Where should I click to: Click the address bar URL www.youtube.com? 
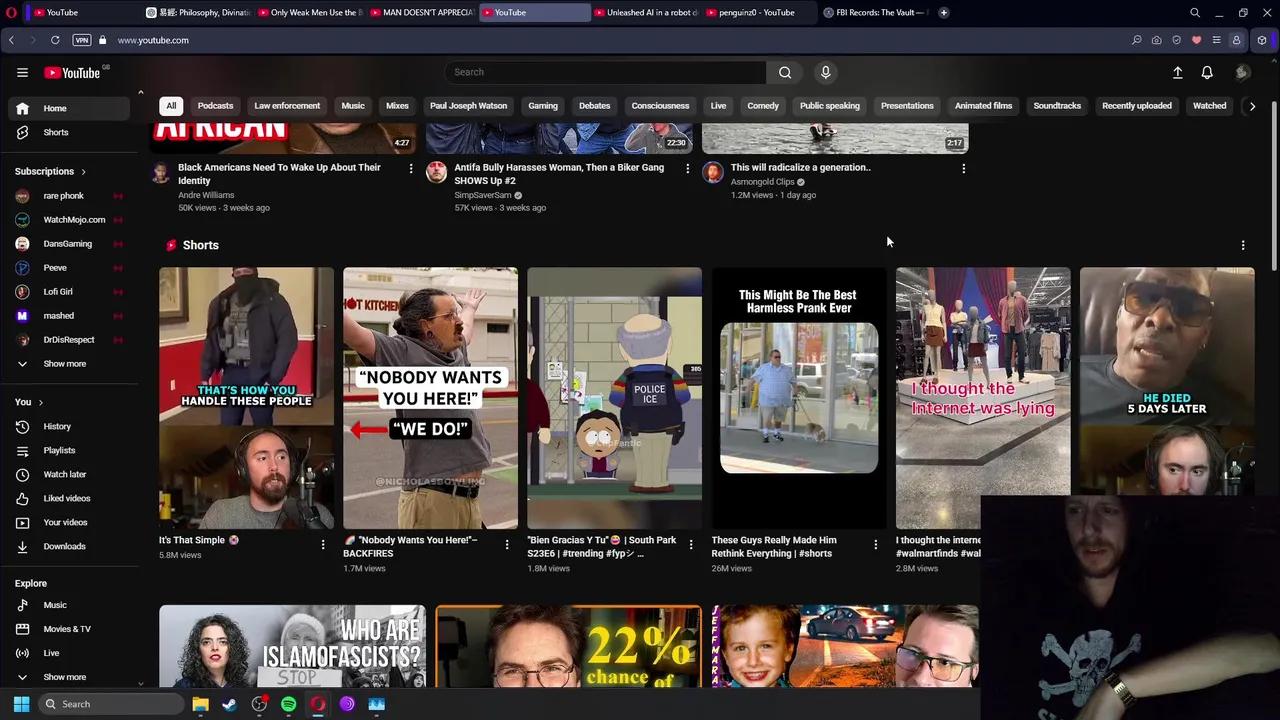coord(153,40)
